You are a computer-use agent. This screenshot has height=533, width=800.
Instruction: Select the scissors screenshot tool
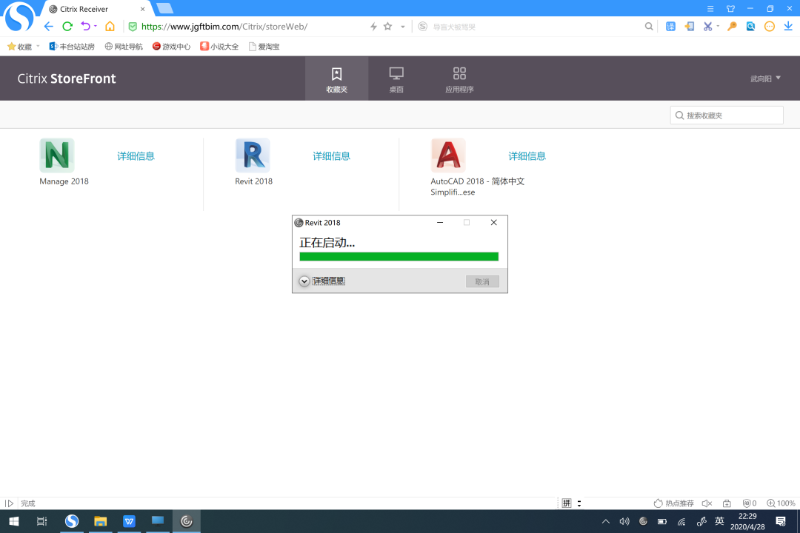pos(708,27)
